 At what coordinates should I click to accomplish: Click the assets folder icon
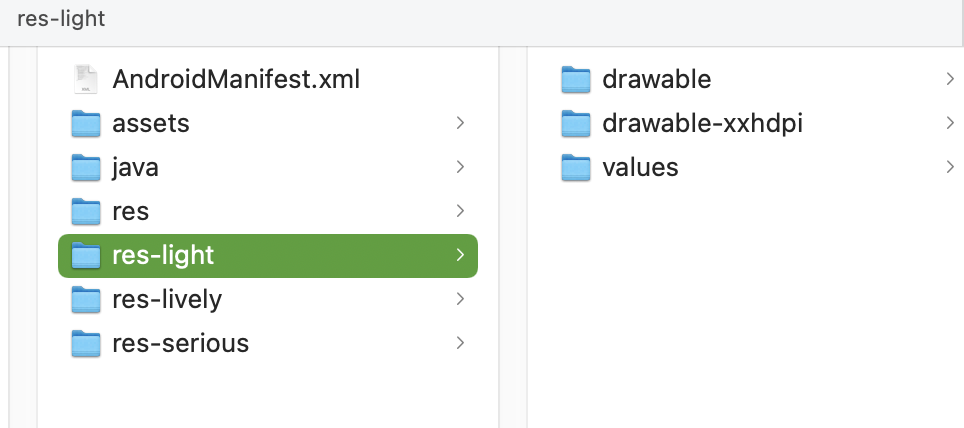tap(87, 123)
